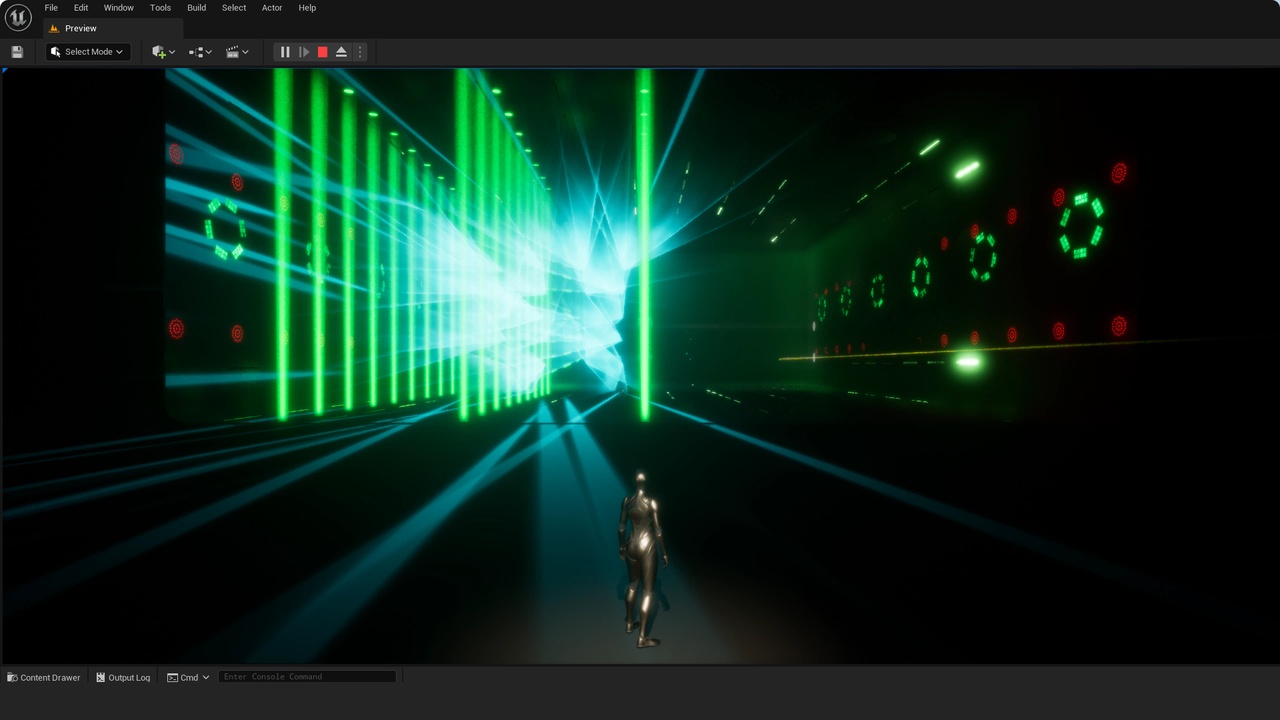
Task: Click the metallic character in the viewport
Action: pos(641,558)
